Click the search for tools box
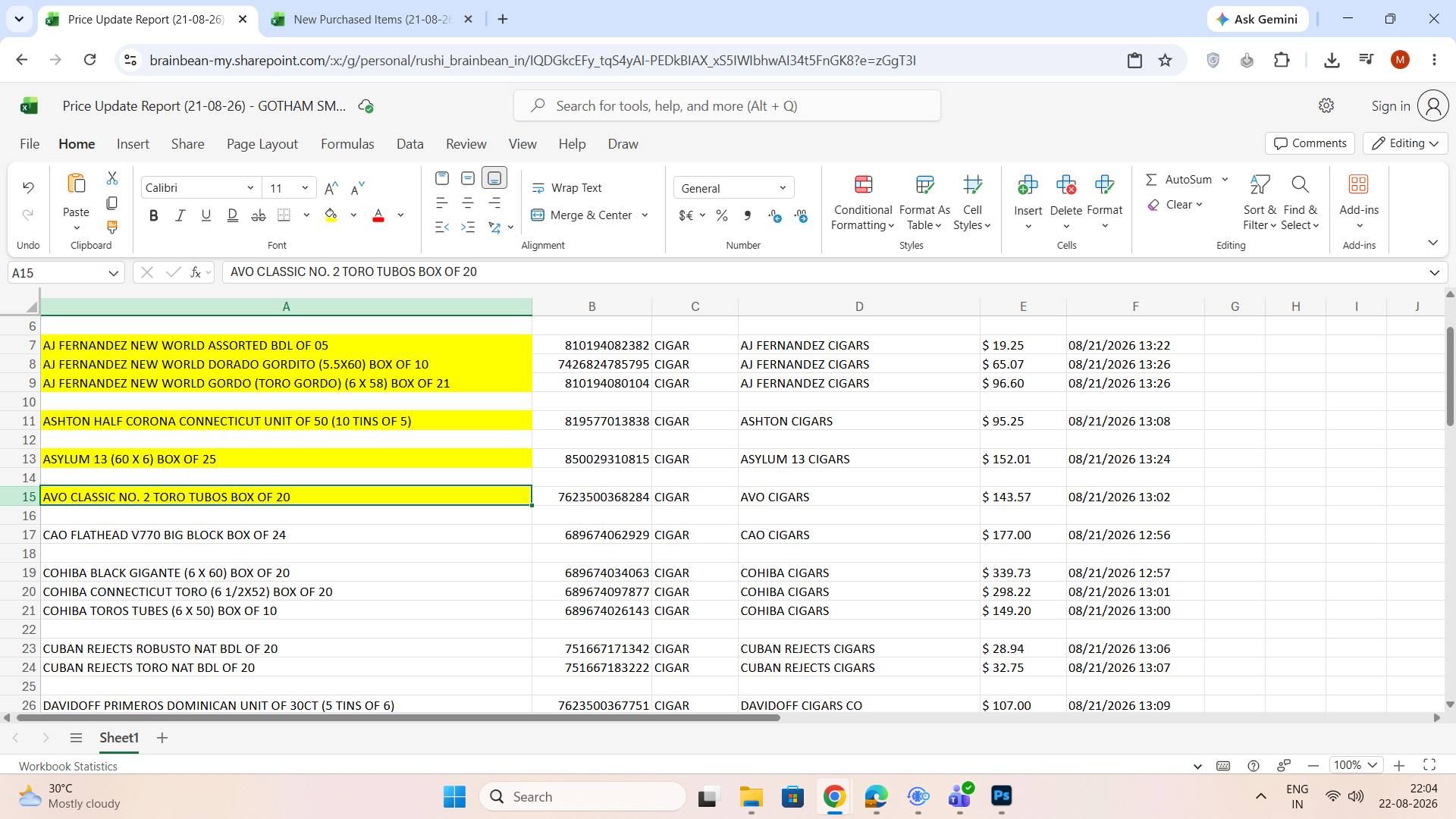The image size is (1456, 819). point(726,106)
